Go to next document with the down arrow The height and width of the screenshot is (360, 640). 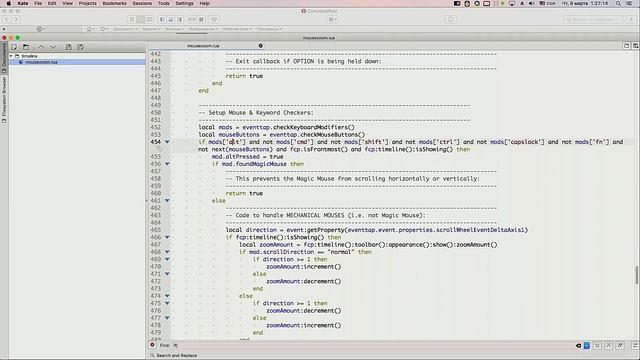click(x=53, y=47)
